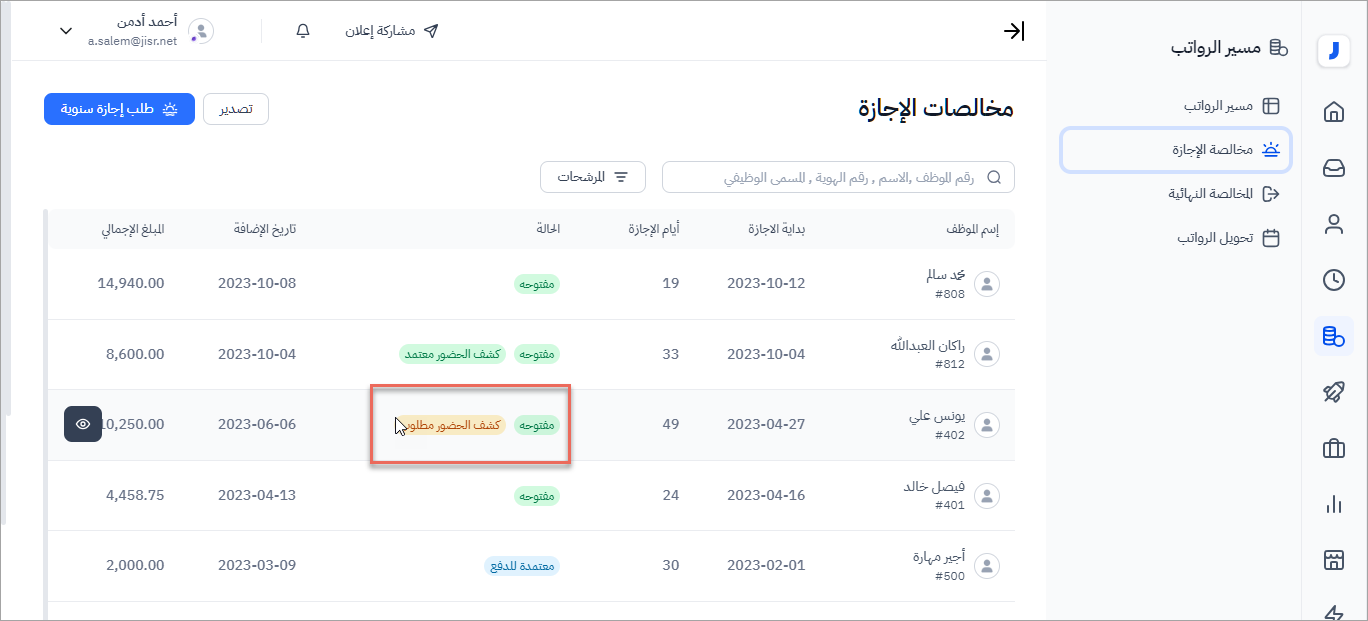Viewport: 1368px width, 621px height.
Task: Click the eye icon on يونس علي row
Action: 83,424
